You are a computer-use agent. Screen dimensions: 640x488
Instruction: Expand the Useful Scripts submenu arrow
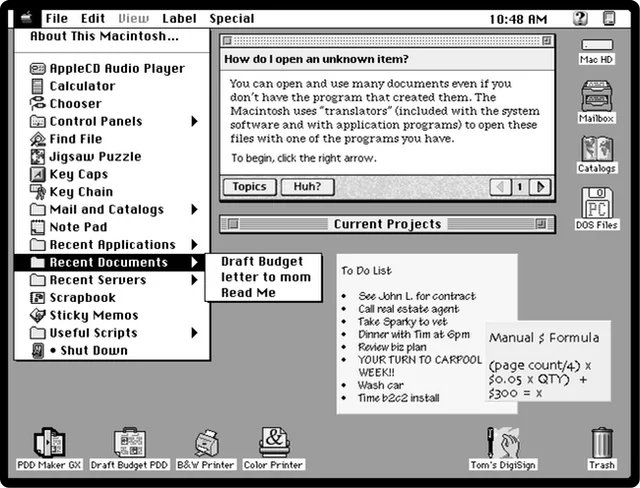(194, 333)
